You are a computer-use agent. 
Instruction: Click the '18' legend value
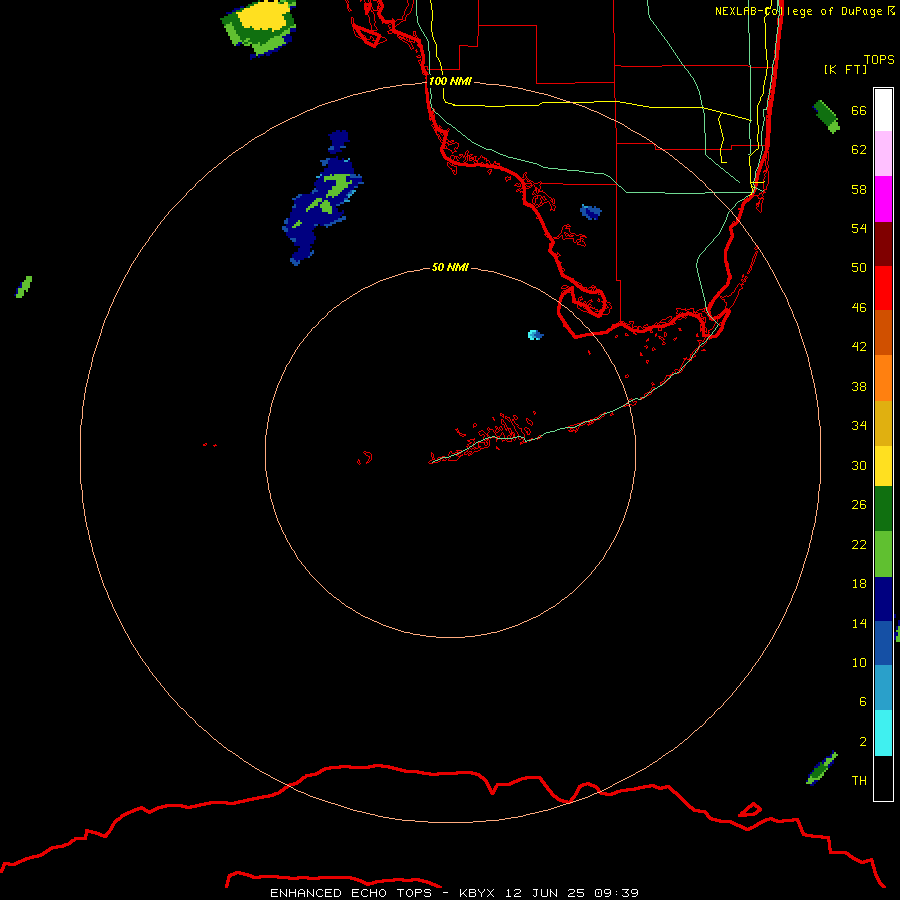point(859,584)
